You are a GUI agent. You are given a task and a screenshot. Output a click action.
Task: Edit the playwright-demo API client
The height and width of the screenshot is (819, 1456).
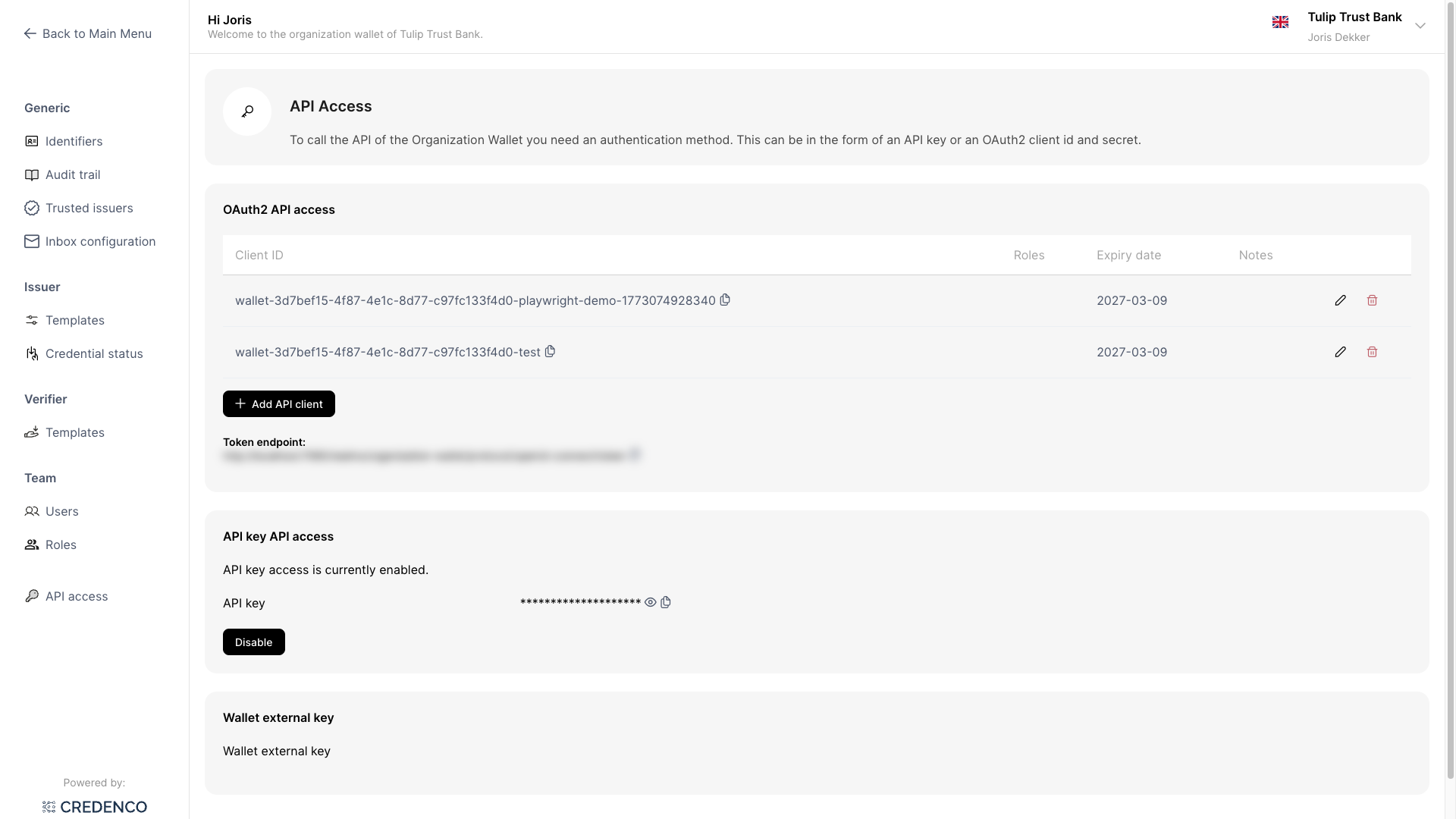(x=1340, y=300)
